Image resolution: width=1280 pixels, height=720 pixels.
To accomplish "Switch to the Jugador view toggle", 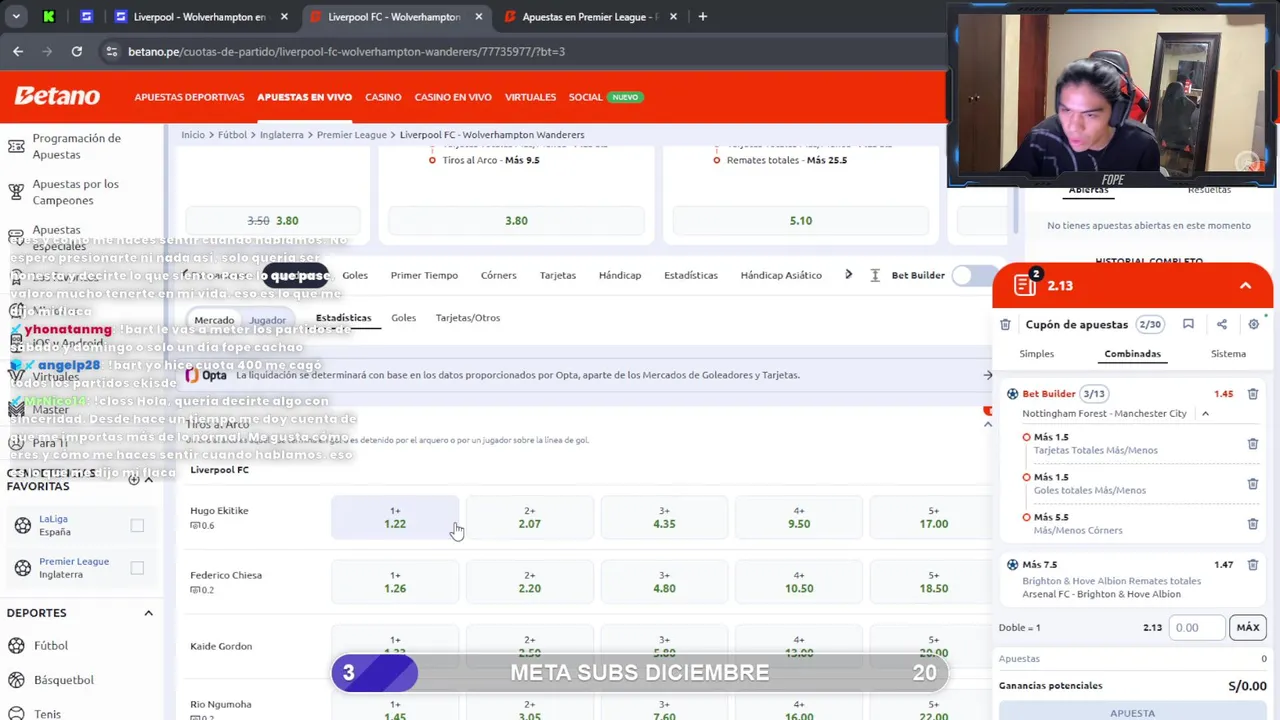I will [x=267, y=320].
